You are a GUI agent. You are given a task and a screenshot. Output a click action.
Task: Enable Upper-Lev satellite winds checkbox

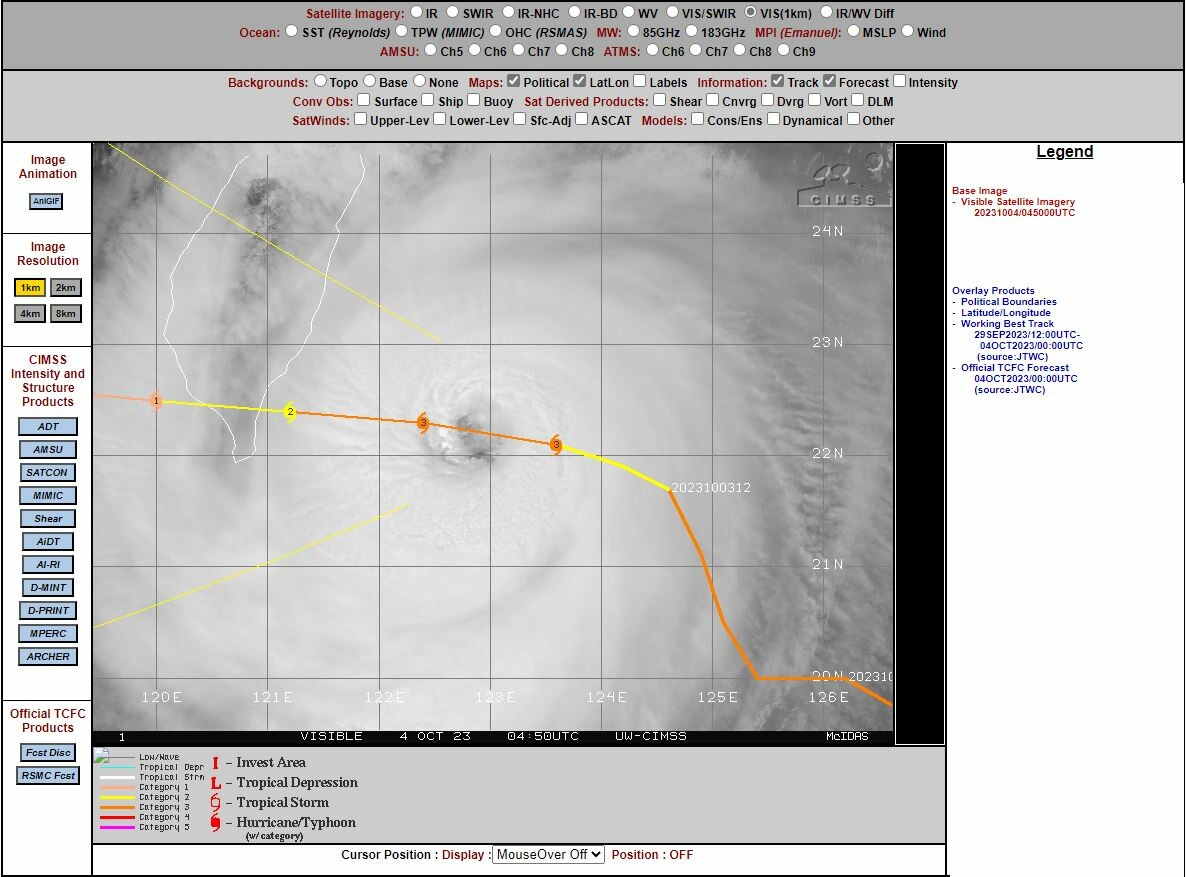point(361,119)
